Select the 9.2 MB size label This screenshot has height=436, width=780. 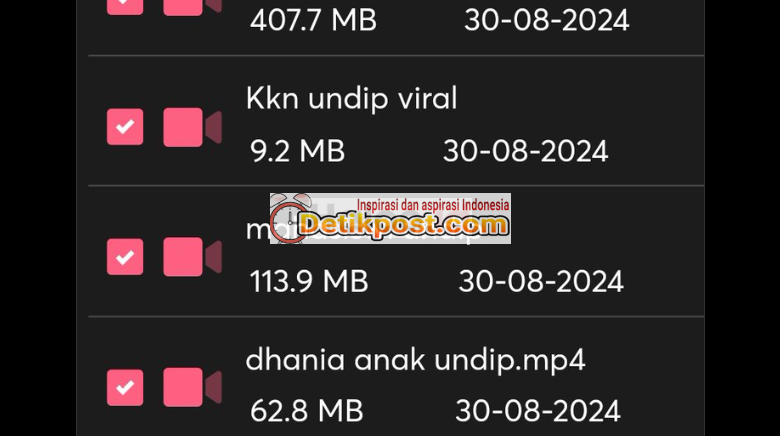[297, 151]
